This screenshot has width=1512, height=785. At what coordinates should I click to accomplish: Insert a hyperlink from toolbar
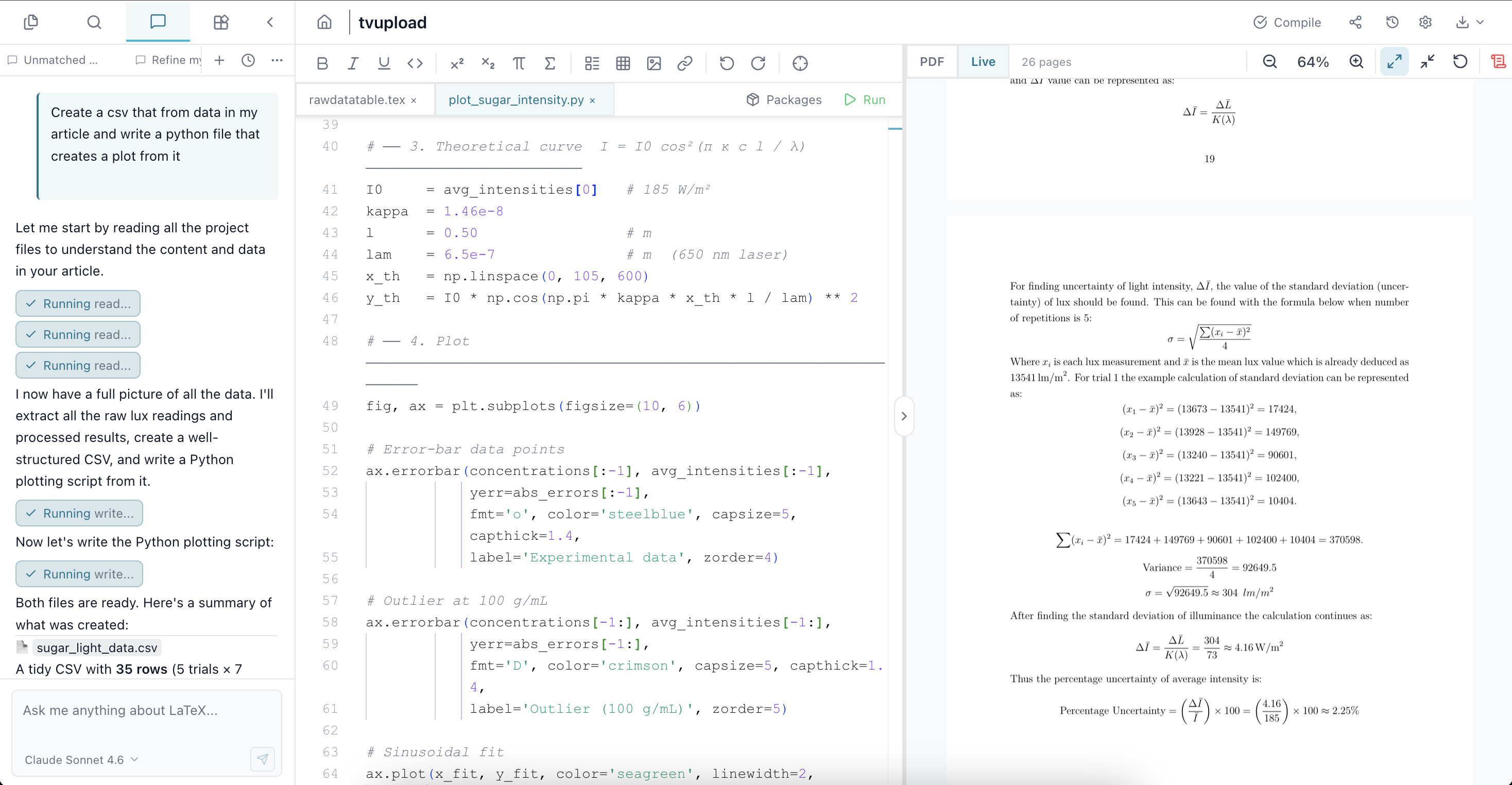tap(685, 63)
